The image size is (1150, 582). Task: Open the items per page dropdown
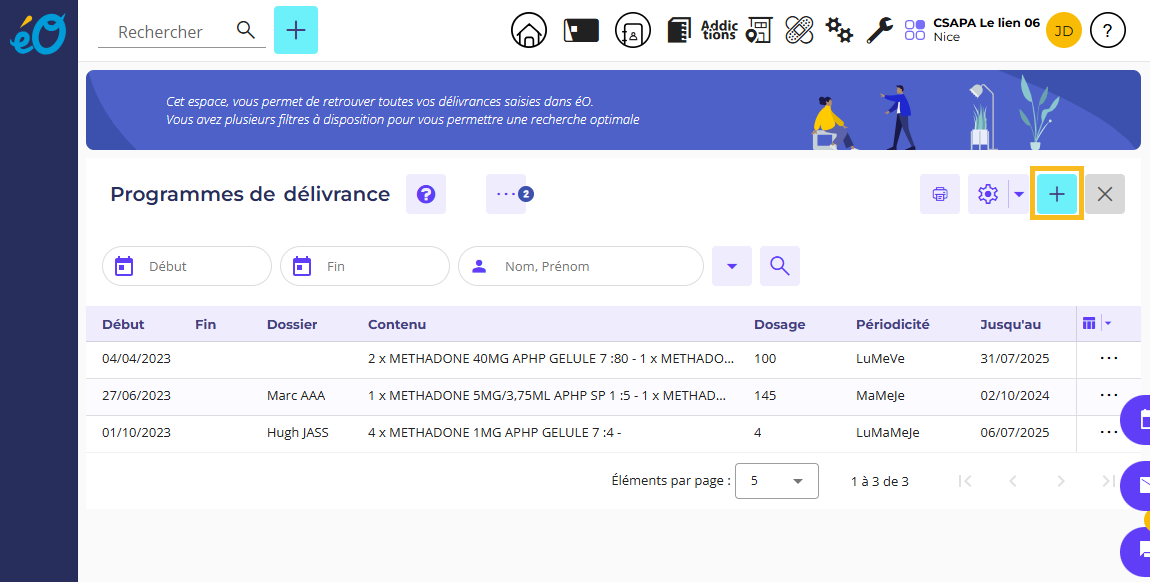777,481
